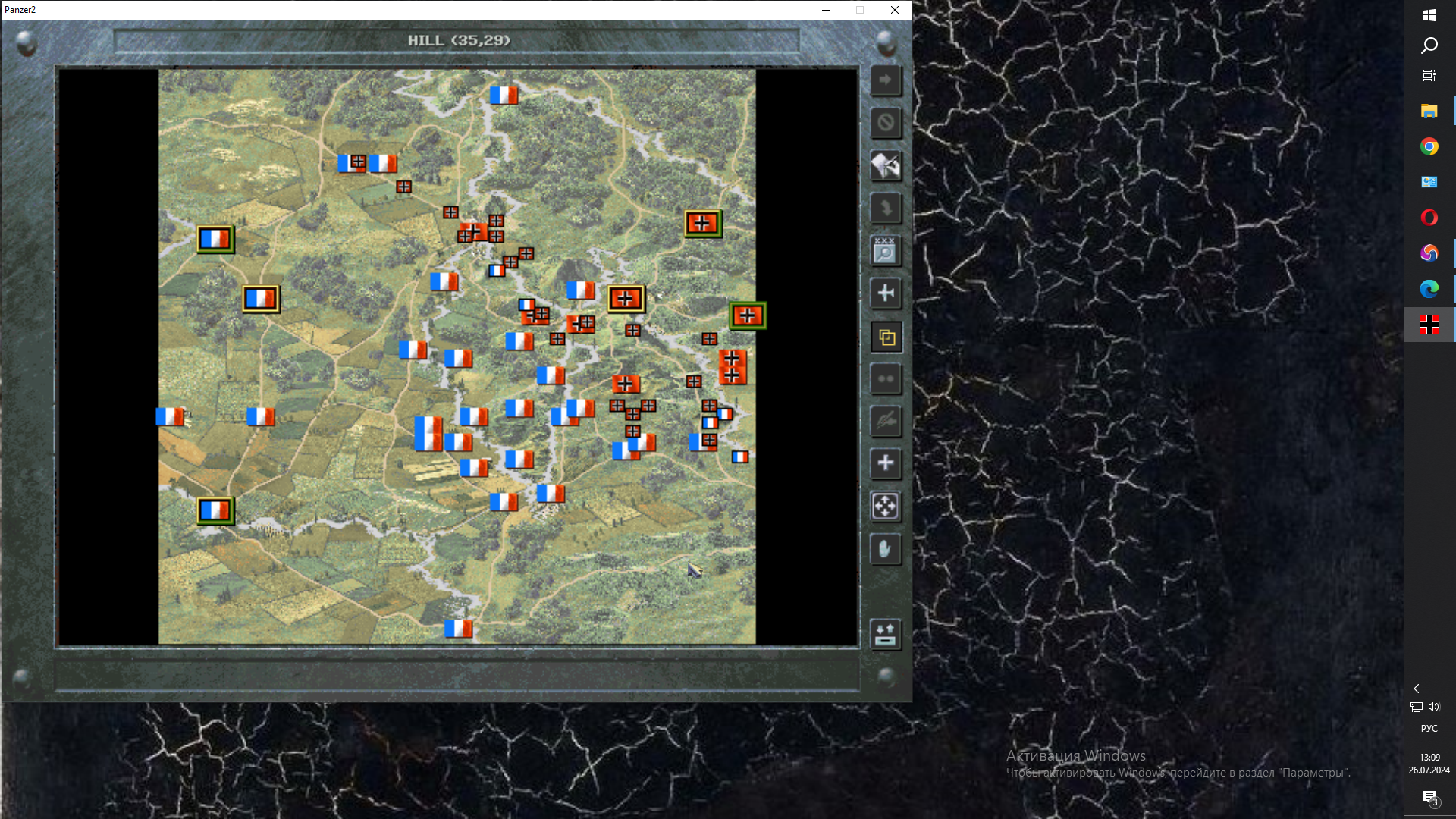Click the white plus icon in toolbar
Viewport: 1456px width, 819px height.
tap(885, 463)
